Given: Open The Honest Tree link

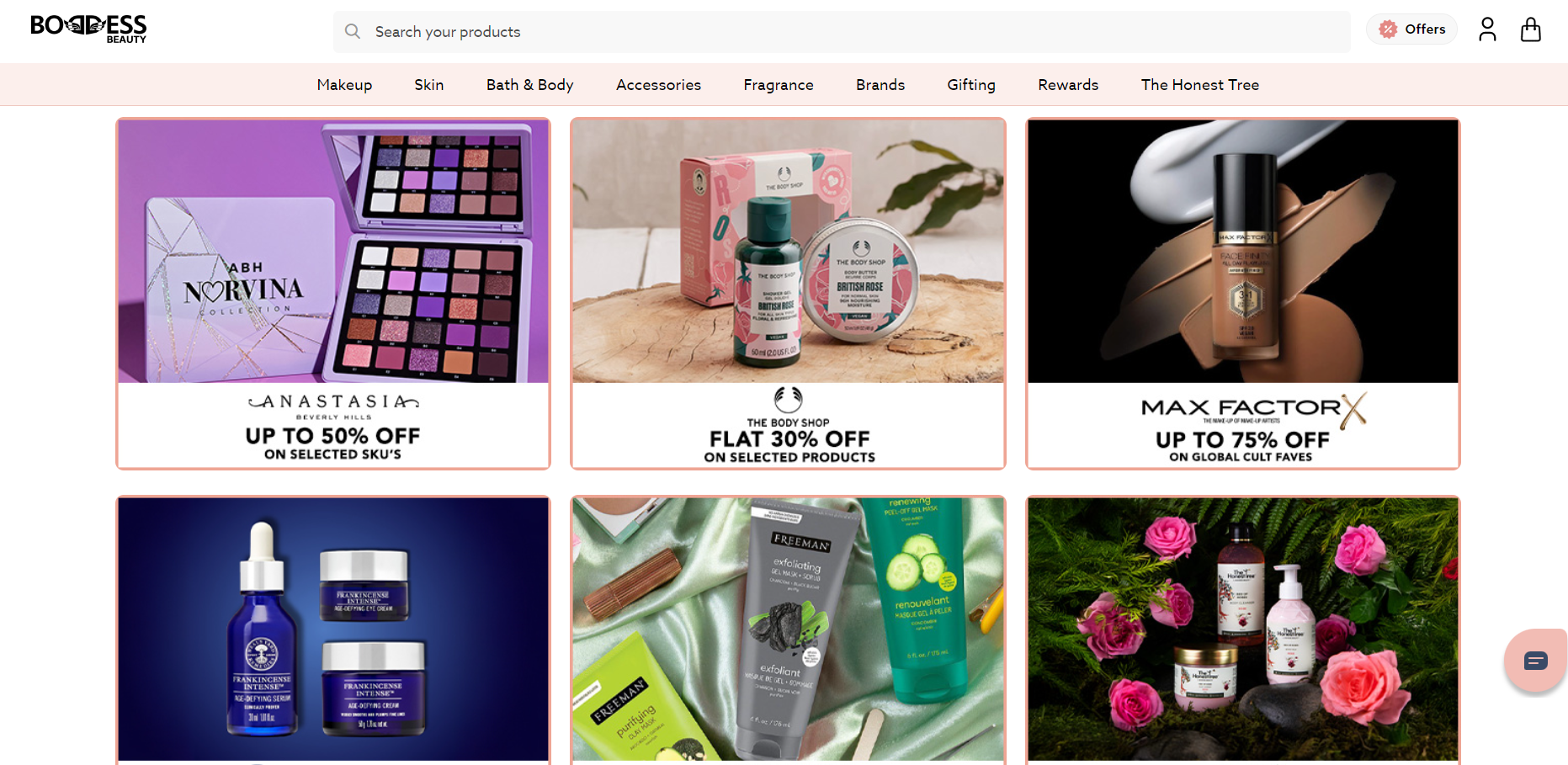Looking at the screenshot, I should (x=1200, y=85).
